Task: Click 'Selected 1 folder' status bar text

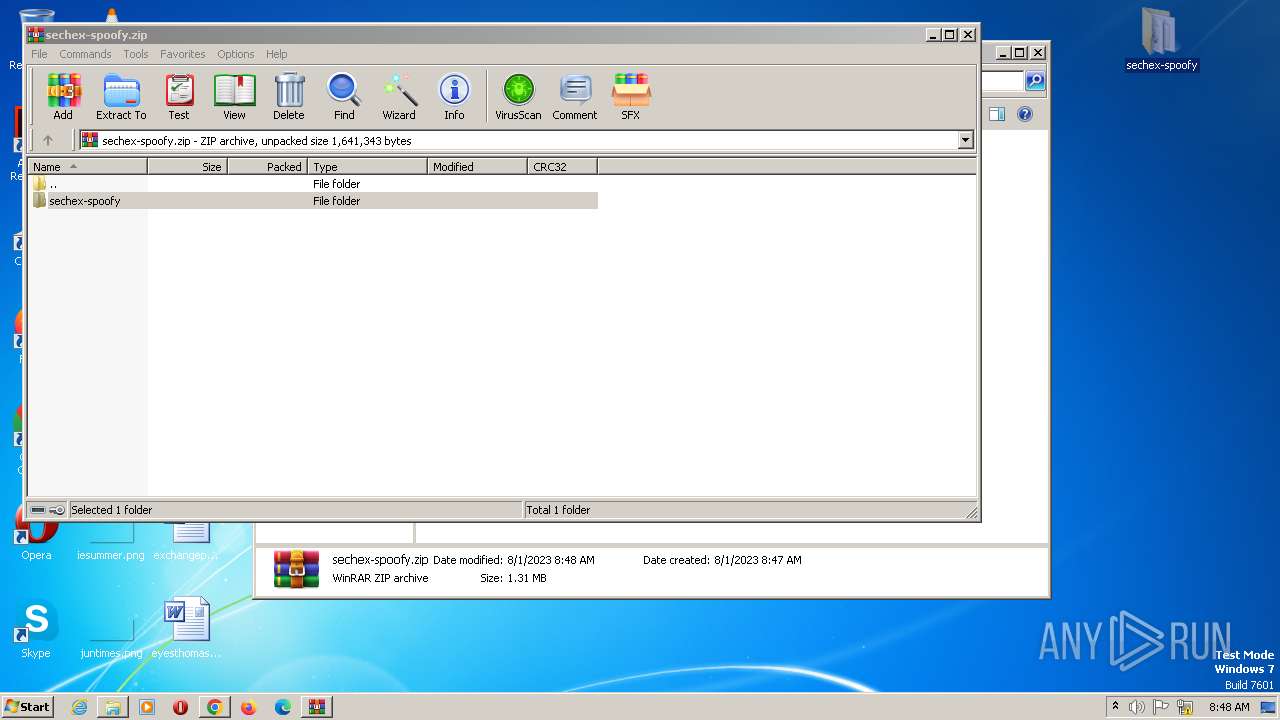Action: point(112,510)
